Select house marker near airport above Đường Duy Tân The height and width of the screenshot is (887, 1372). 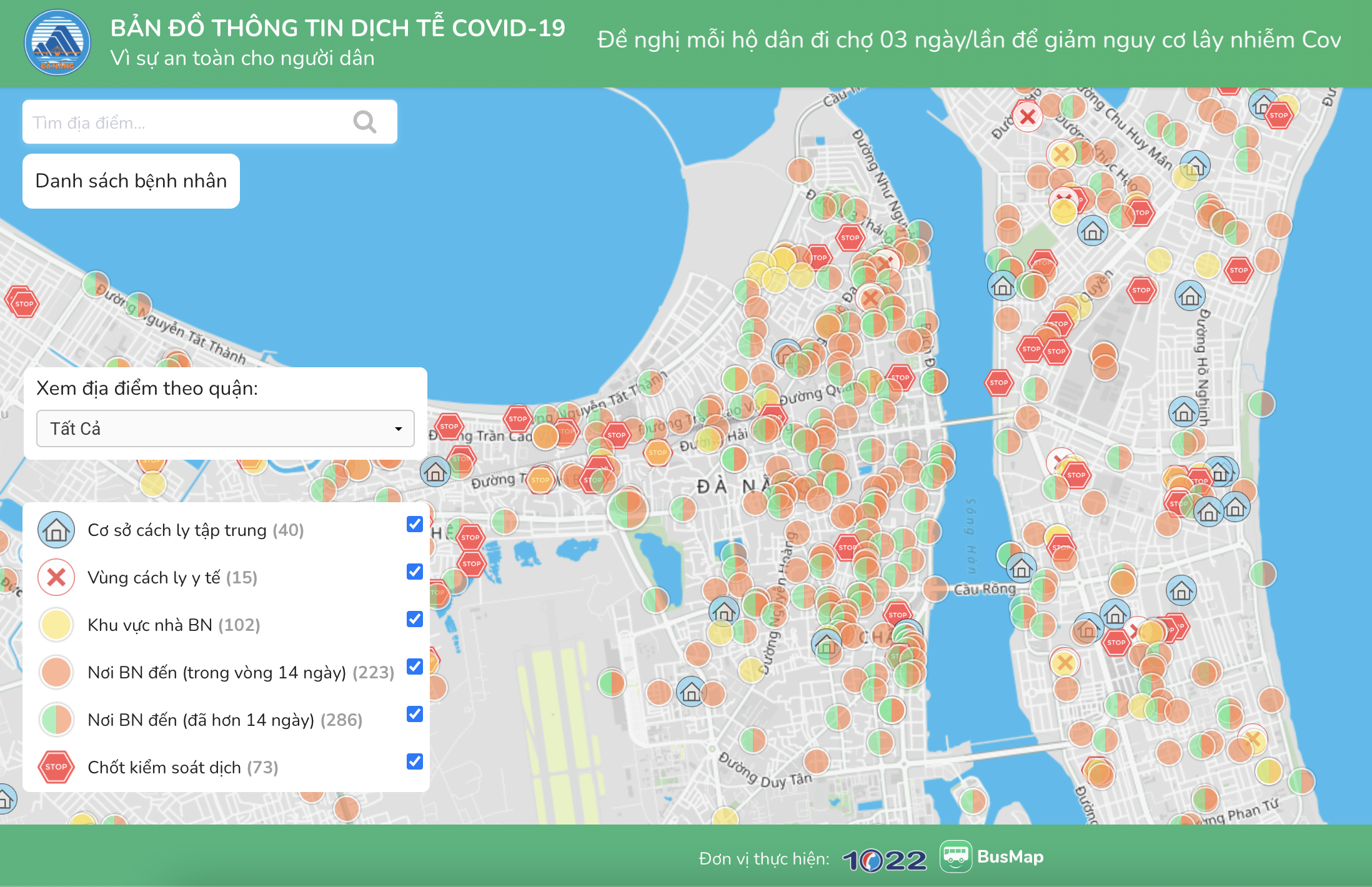(x=691, y=692)
